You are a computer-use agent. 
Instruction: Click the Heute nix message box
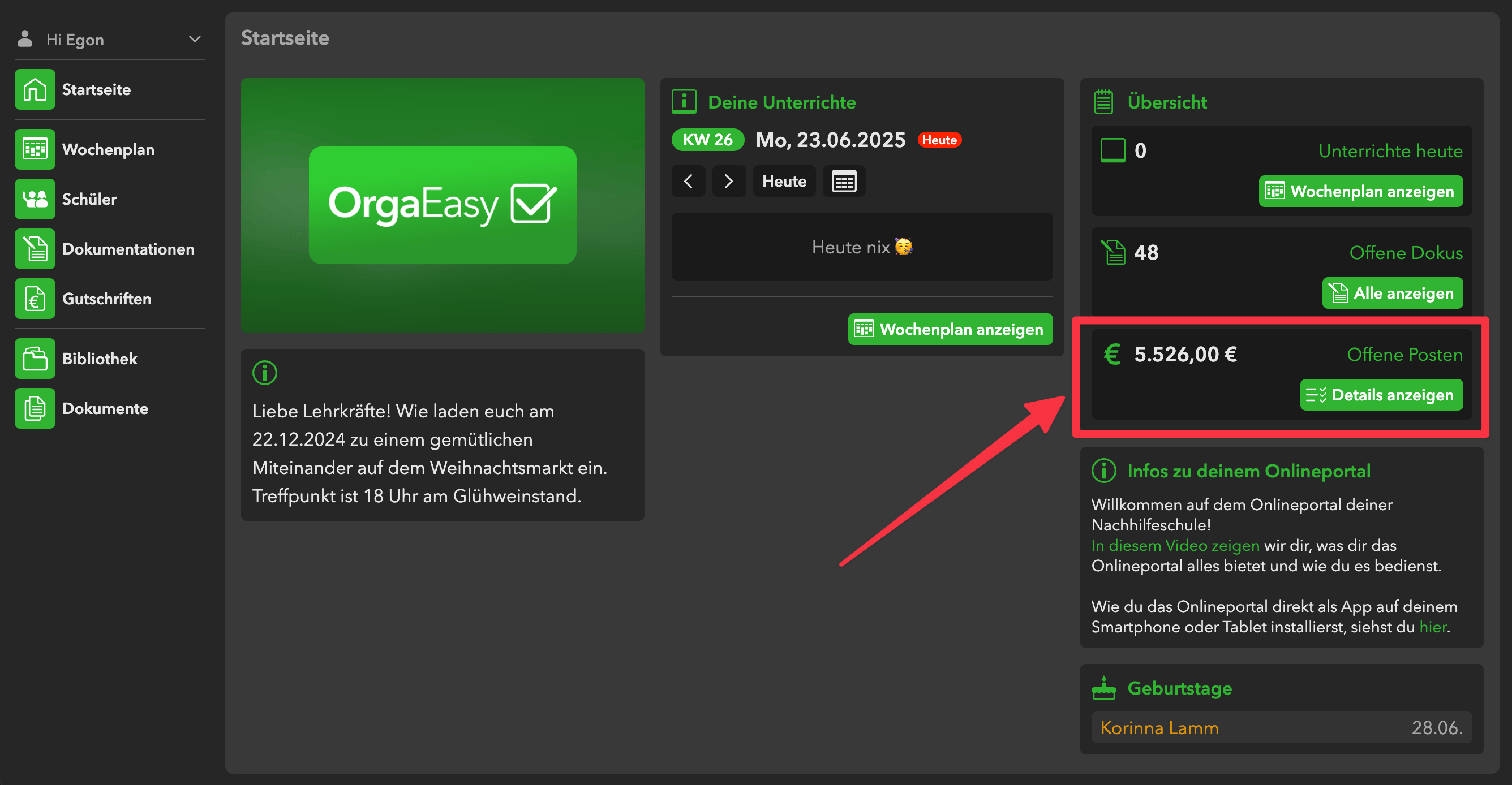point(862,247)
